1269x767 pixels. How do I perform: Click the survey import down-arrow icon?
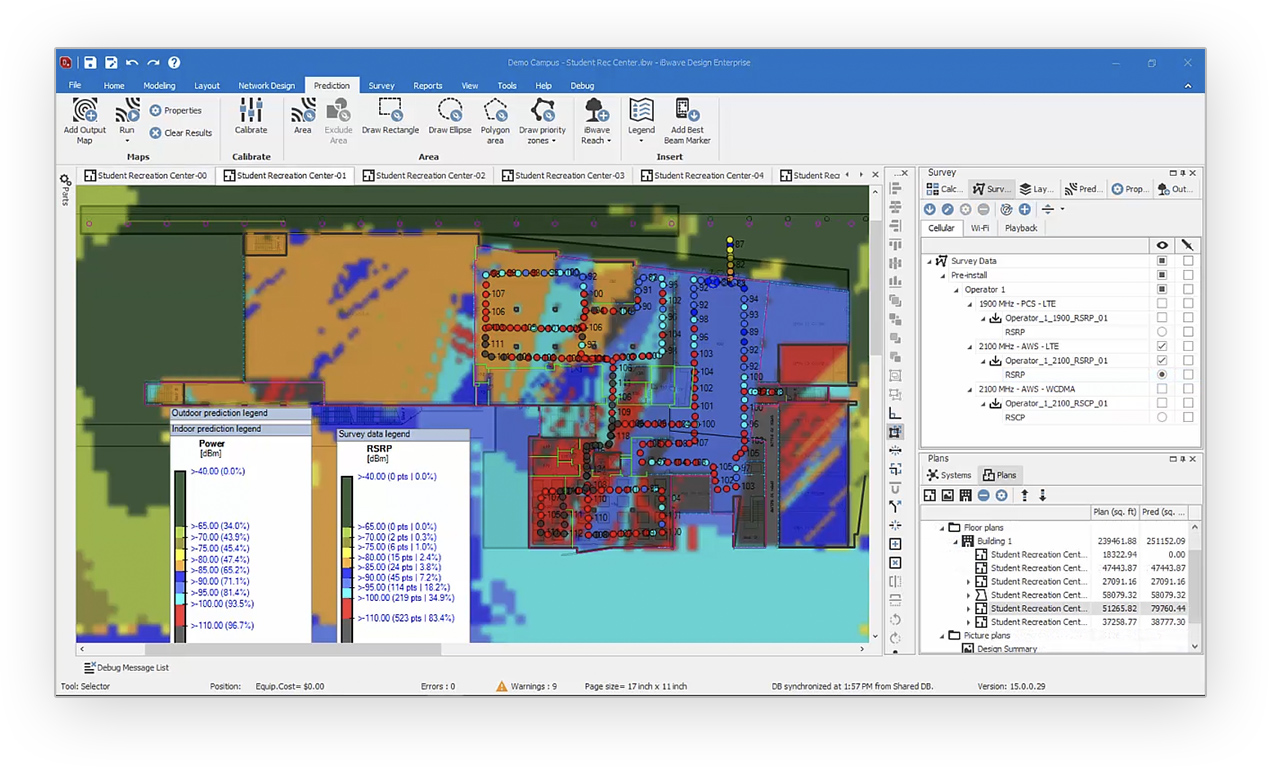[930, 209]
